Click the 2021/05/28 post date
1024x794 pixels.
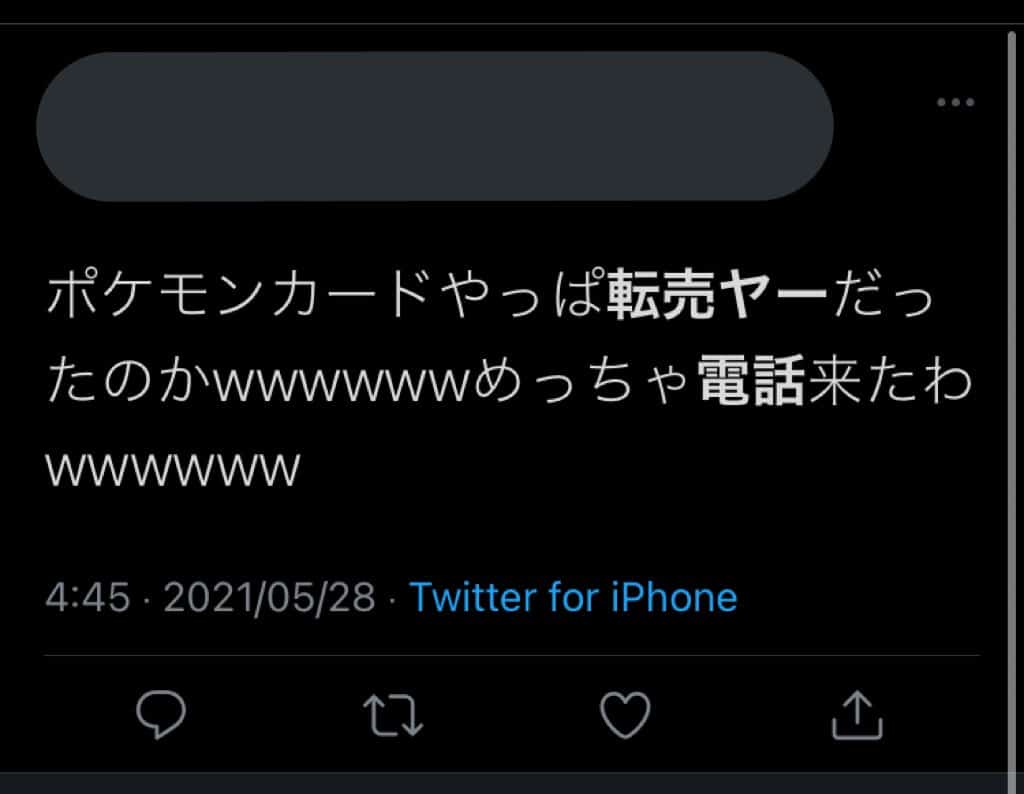[269, 597]
